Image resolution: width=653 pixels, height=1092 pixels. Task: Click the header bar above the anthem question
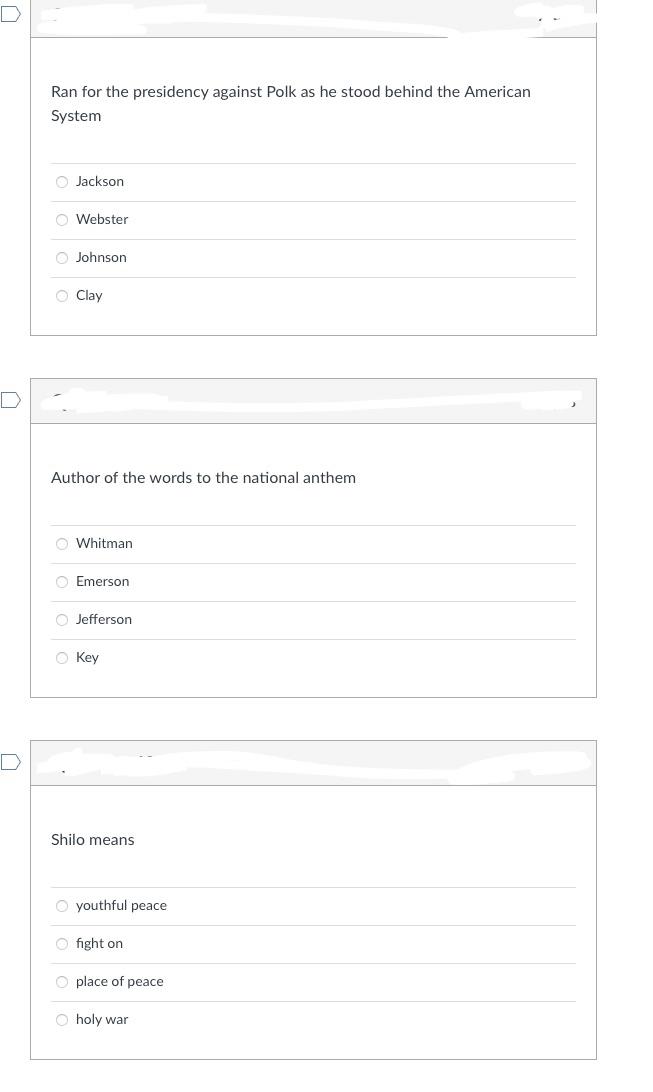(313, 401)
